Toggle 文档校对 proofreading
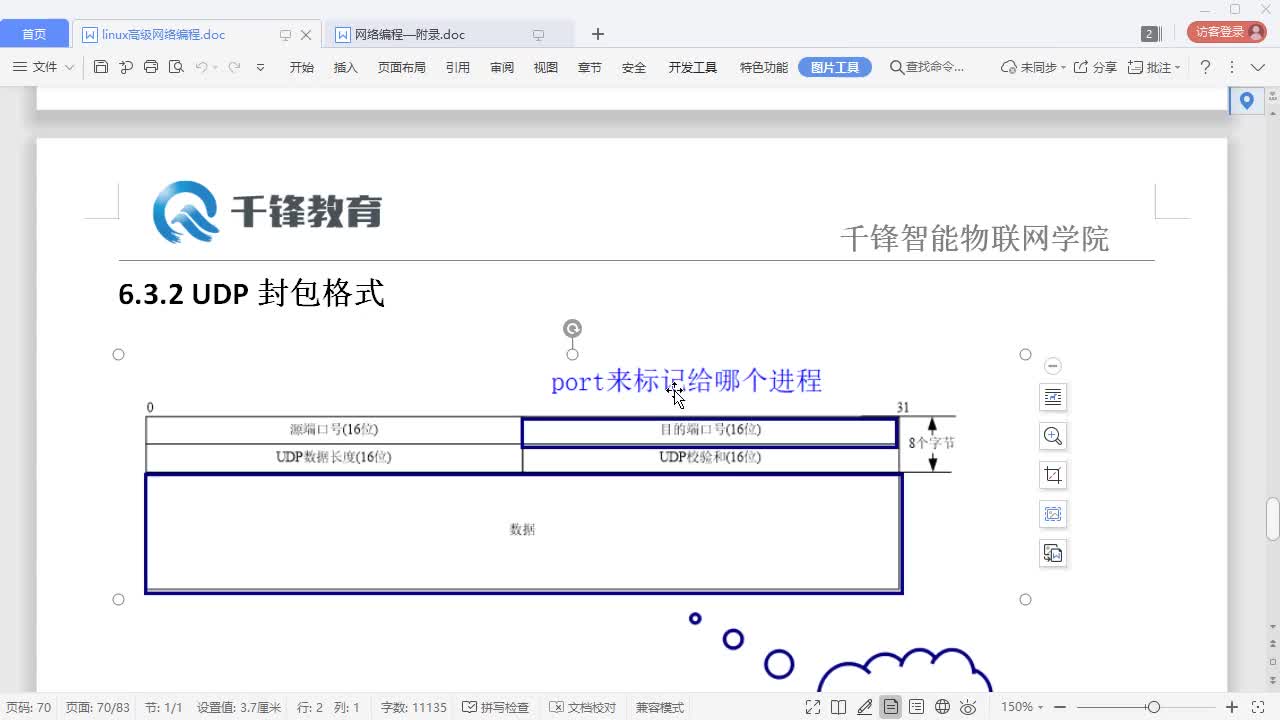 point(583,707)
